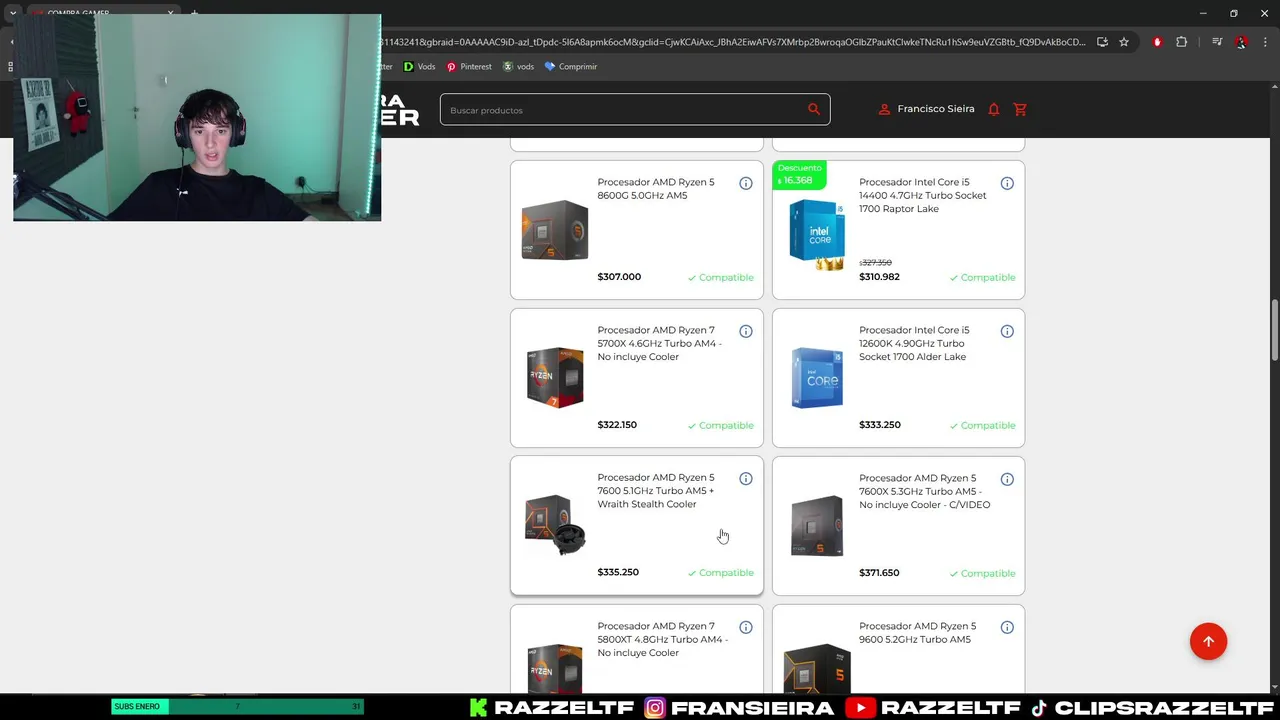Select the Ryzen 5 8600G product image
1280x720 pixels.
(x=555, y=230)
